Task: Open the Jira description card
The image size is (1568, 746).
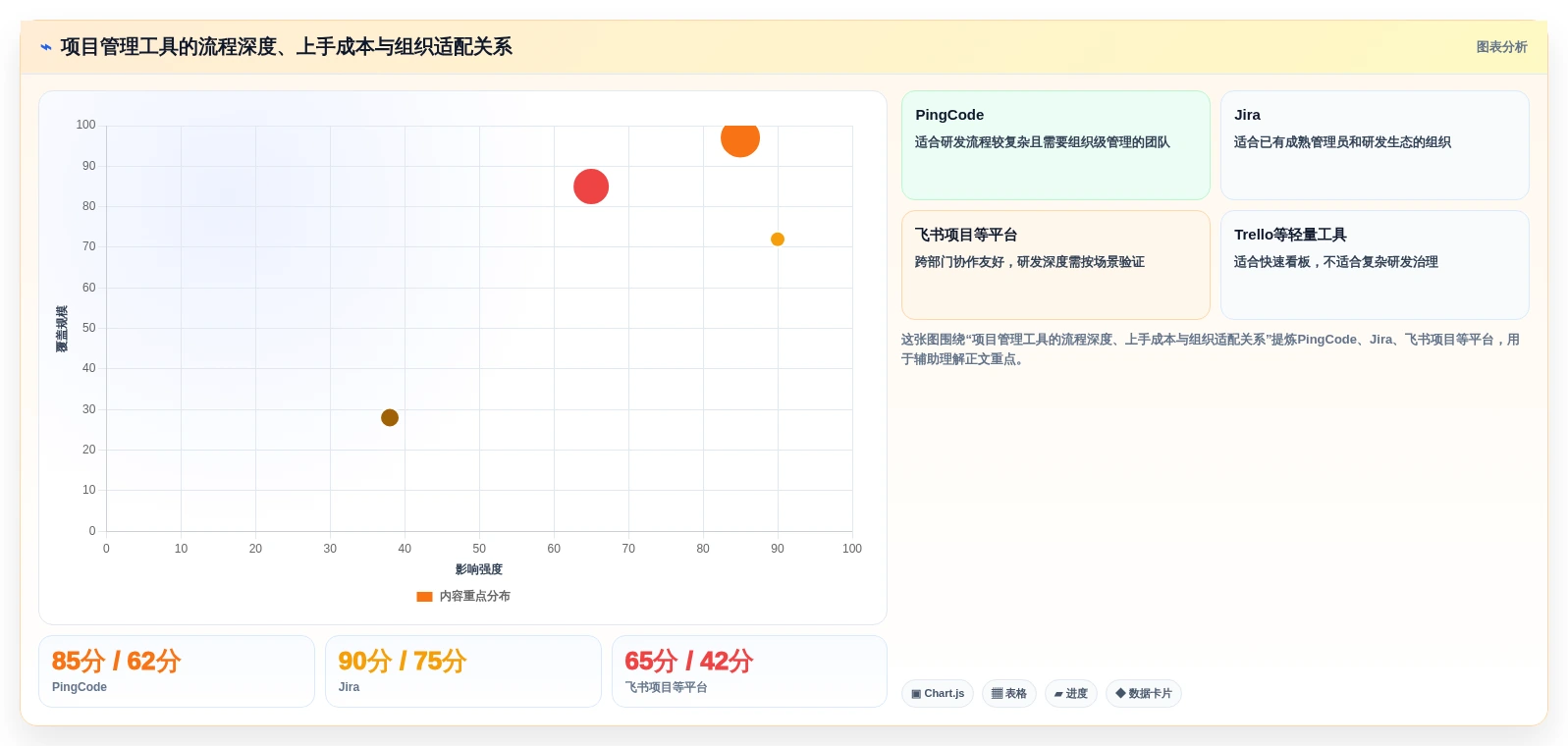Action: (1375, 145)
